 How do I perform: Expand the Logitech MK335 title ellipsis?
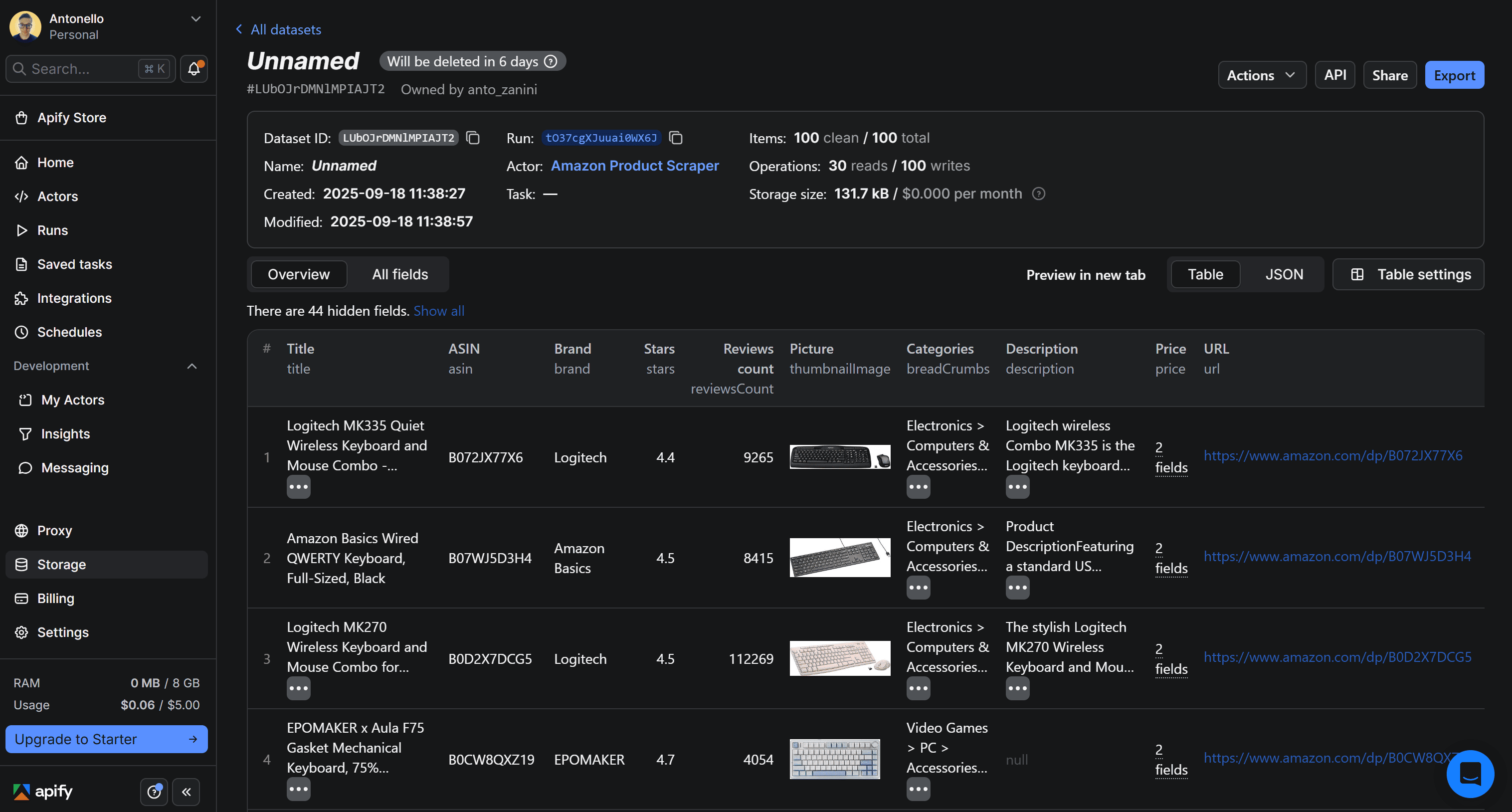pos(298,487)
